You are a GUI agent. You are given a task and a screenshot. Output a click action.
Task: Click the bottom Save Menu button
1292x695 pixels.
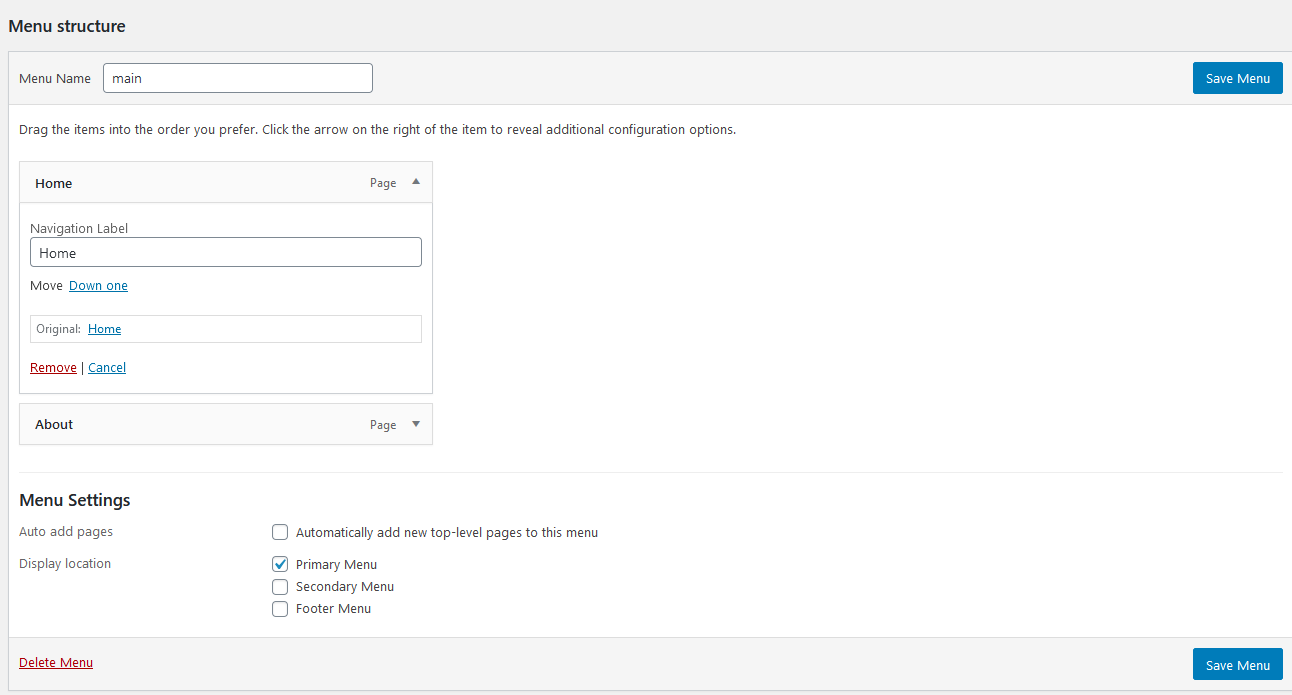1238,664
